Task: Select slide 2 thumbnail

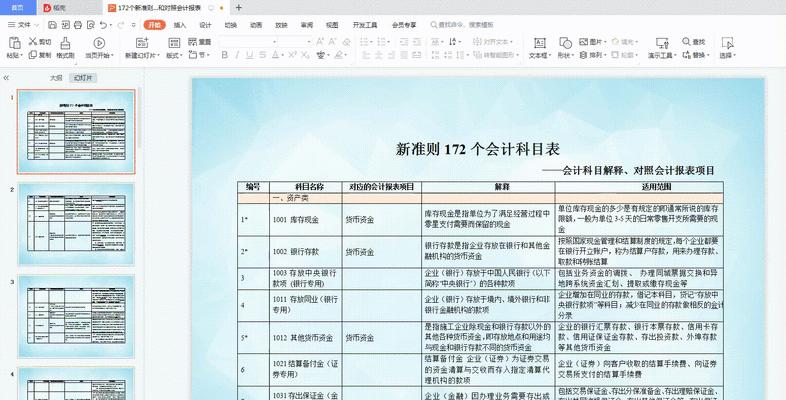Action: 76,224
